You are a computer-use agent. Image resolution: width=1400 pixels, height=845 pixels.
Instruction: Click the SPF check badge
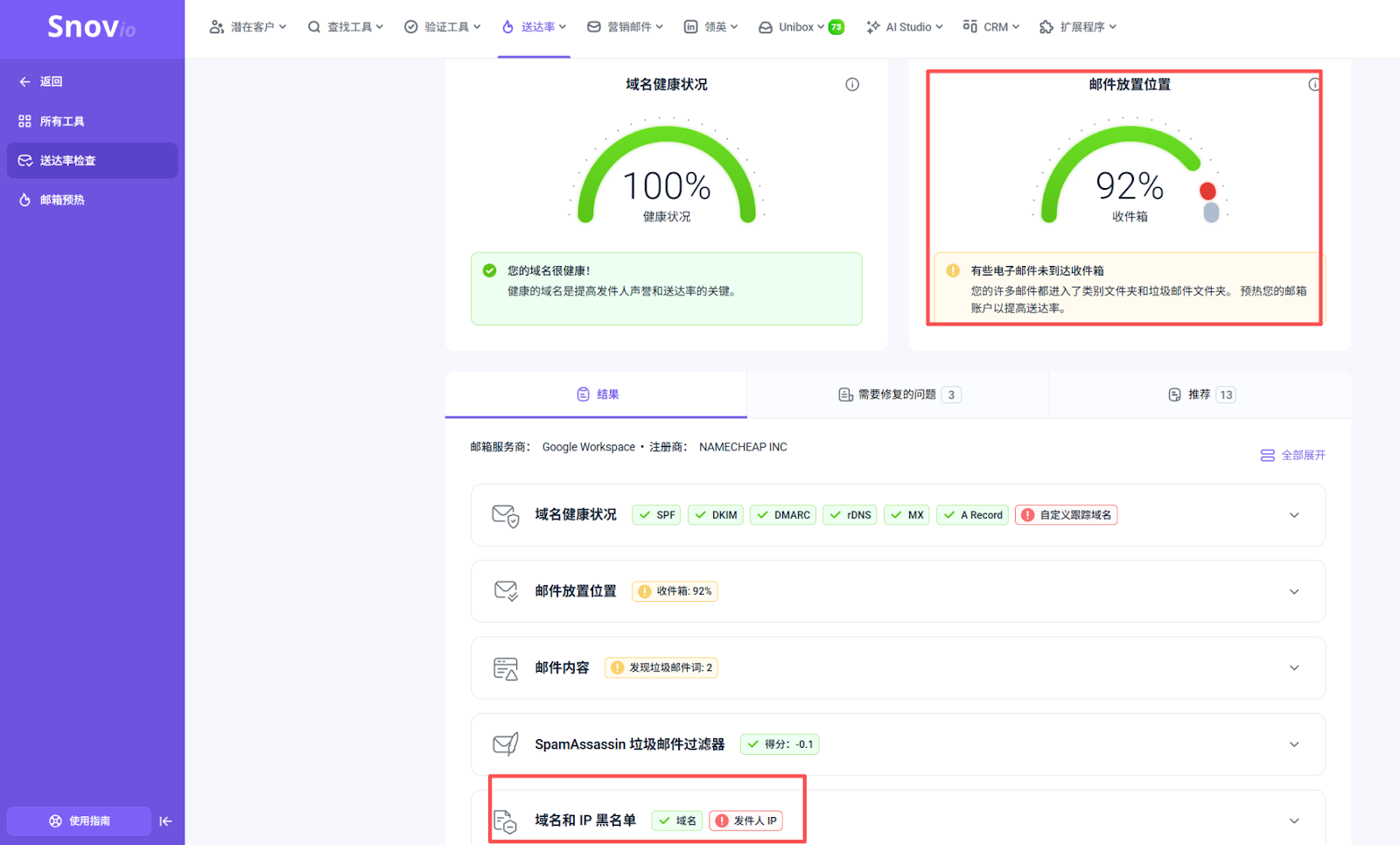coord(655,514)
